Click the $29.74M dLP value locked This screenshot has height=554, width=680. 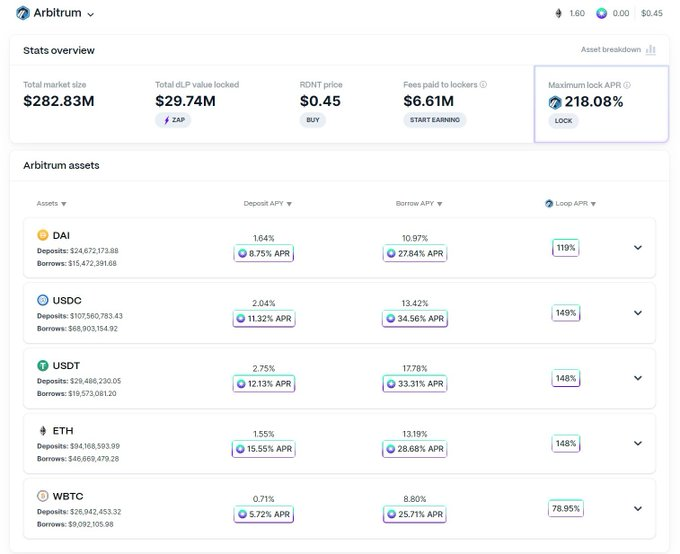pyautogui.click(x=186, y=101)
